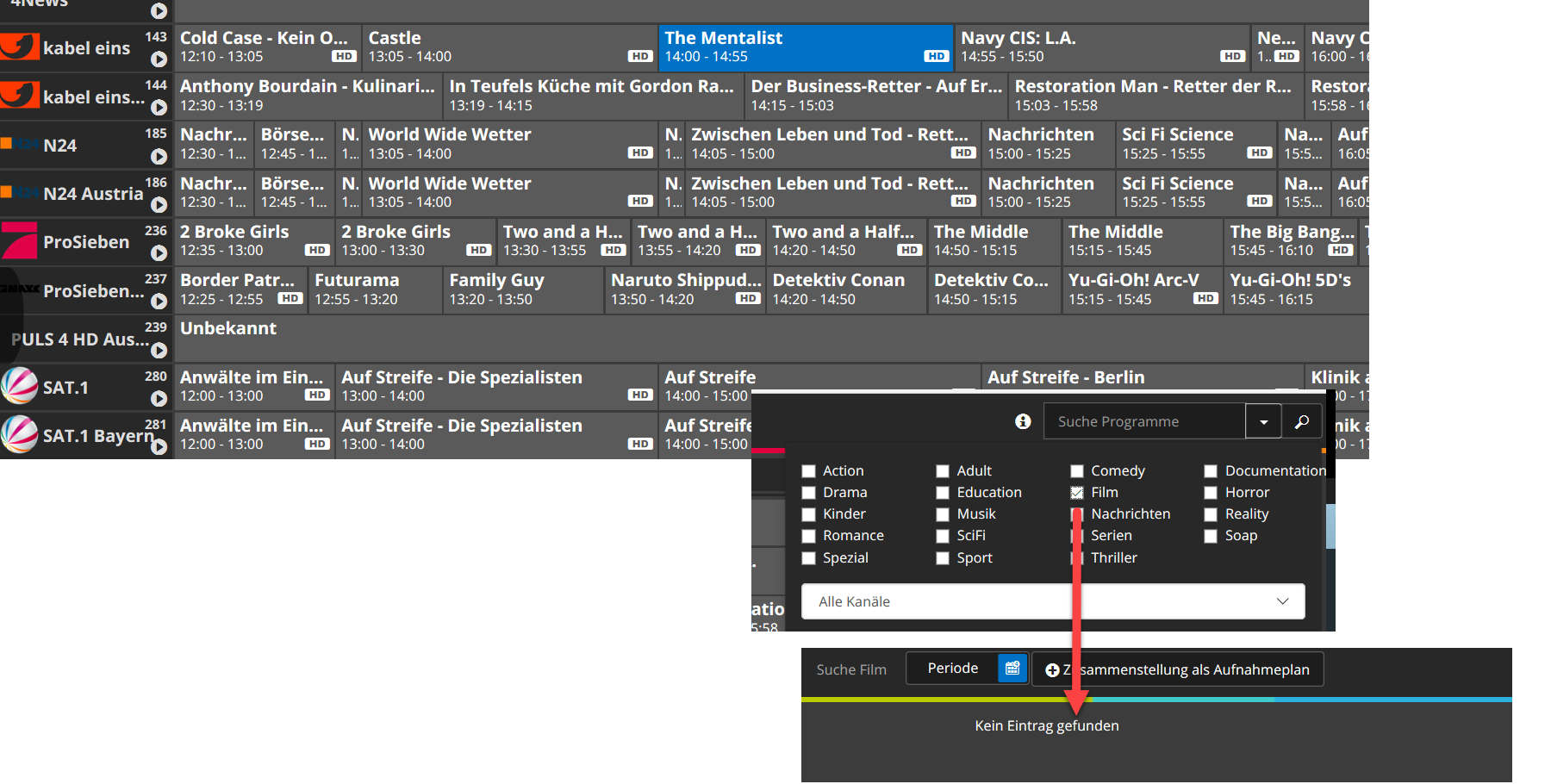
Task: Select Restoration Man 15:03 - 15:58
Action: tap(1155, 96)
